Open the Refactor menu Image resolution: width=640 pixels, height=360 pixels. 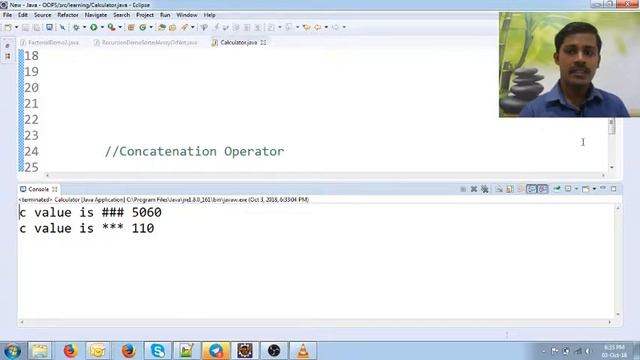68,15
